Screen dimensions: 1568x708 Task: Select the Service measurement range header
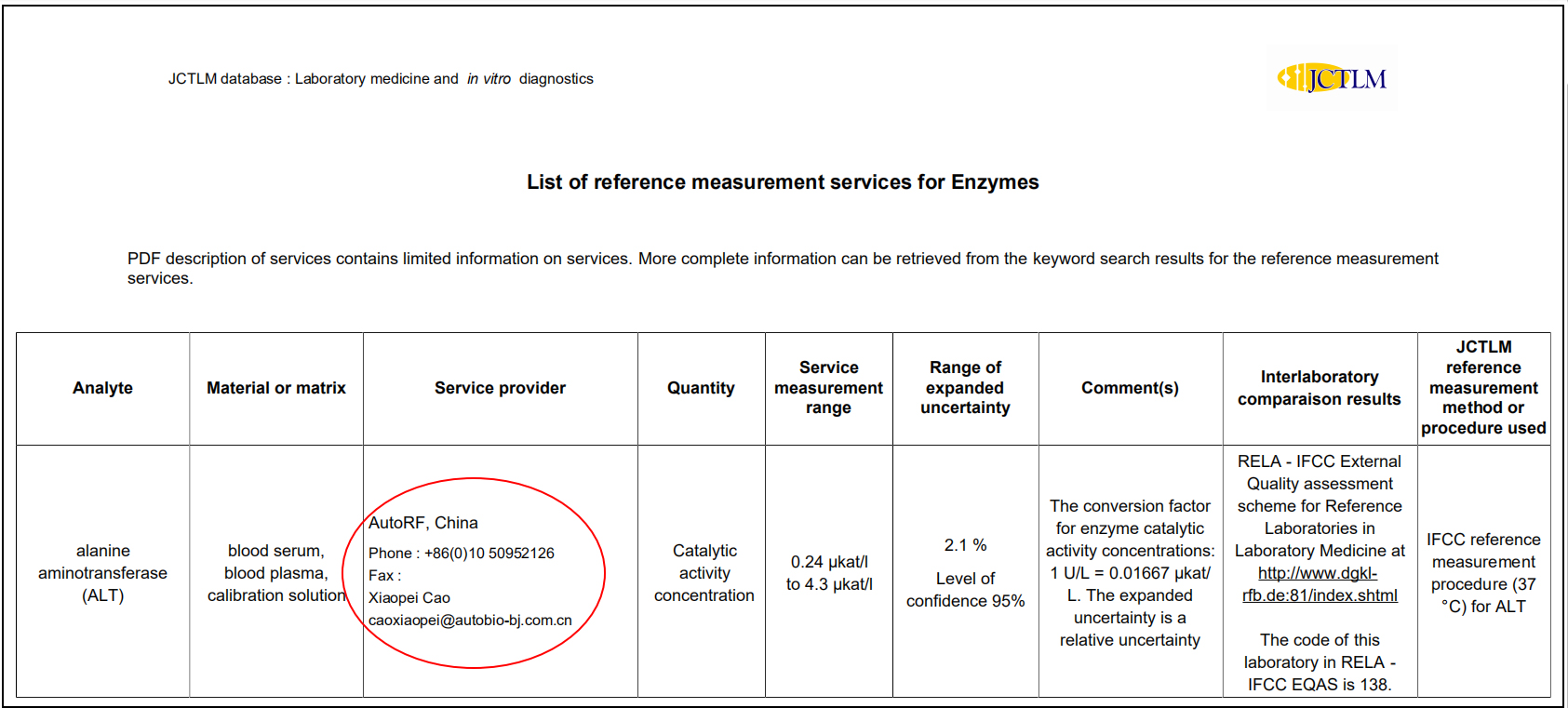click(x=828, y=388)
